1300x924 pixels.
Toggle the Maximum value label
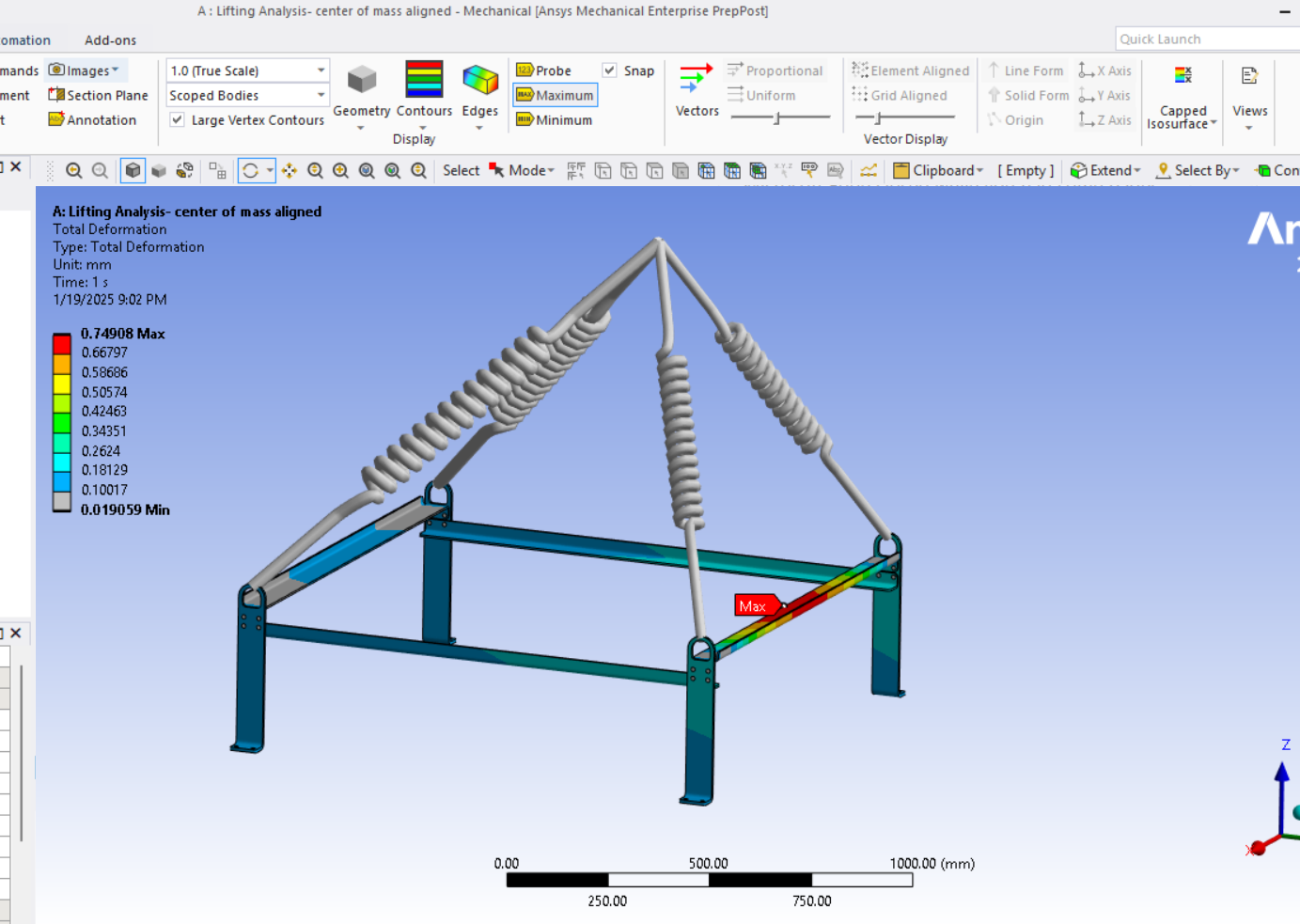tap(555, 95)
